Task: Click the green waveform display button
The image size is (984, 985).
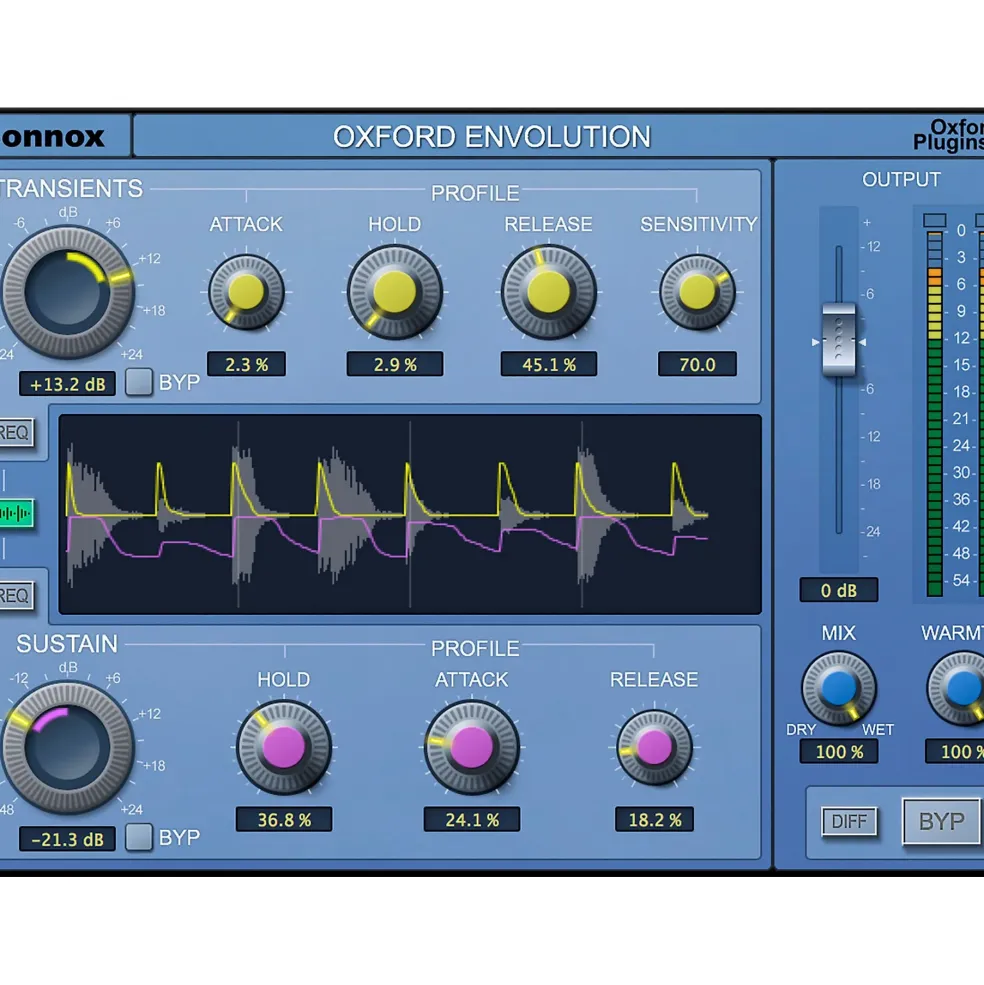Action: [16, 513]
